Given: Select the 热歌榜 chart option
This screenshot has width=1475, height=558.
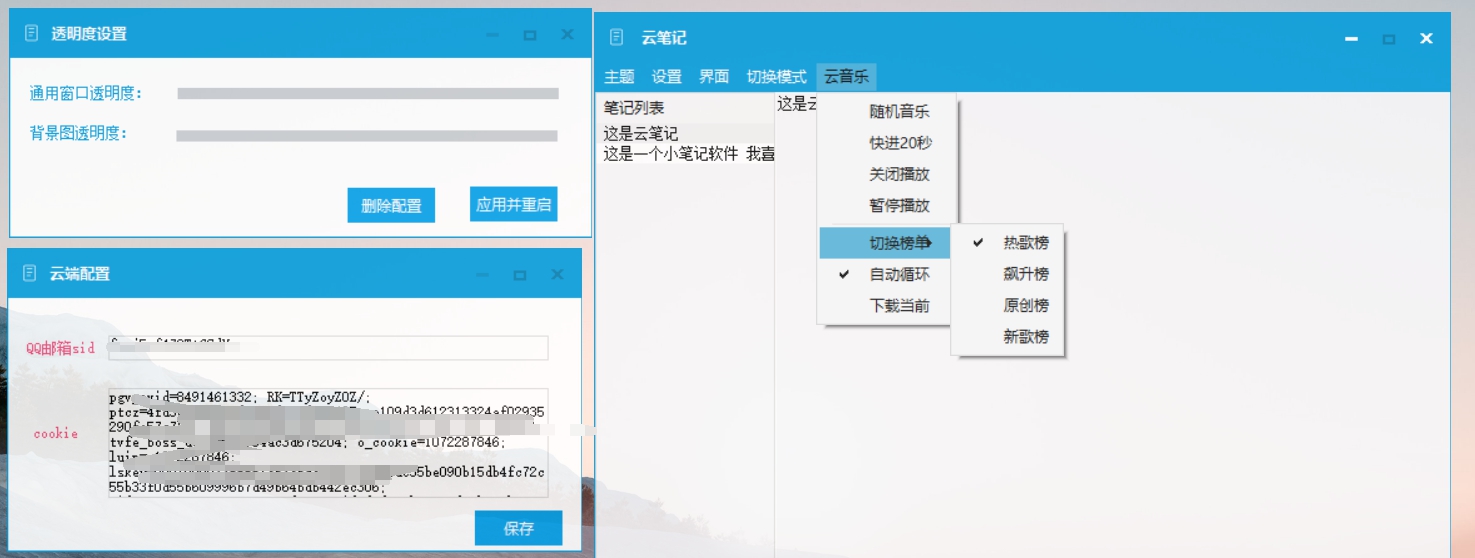Looking at the screenshot, I should tap(1007, 243).
